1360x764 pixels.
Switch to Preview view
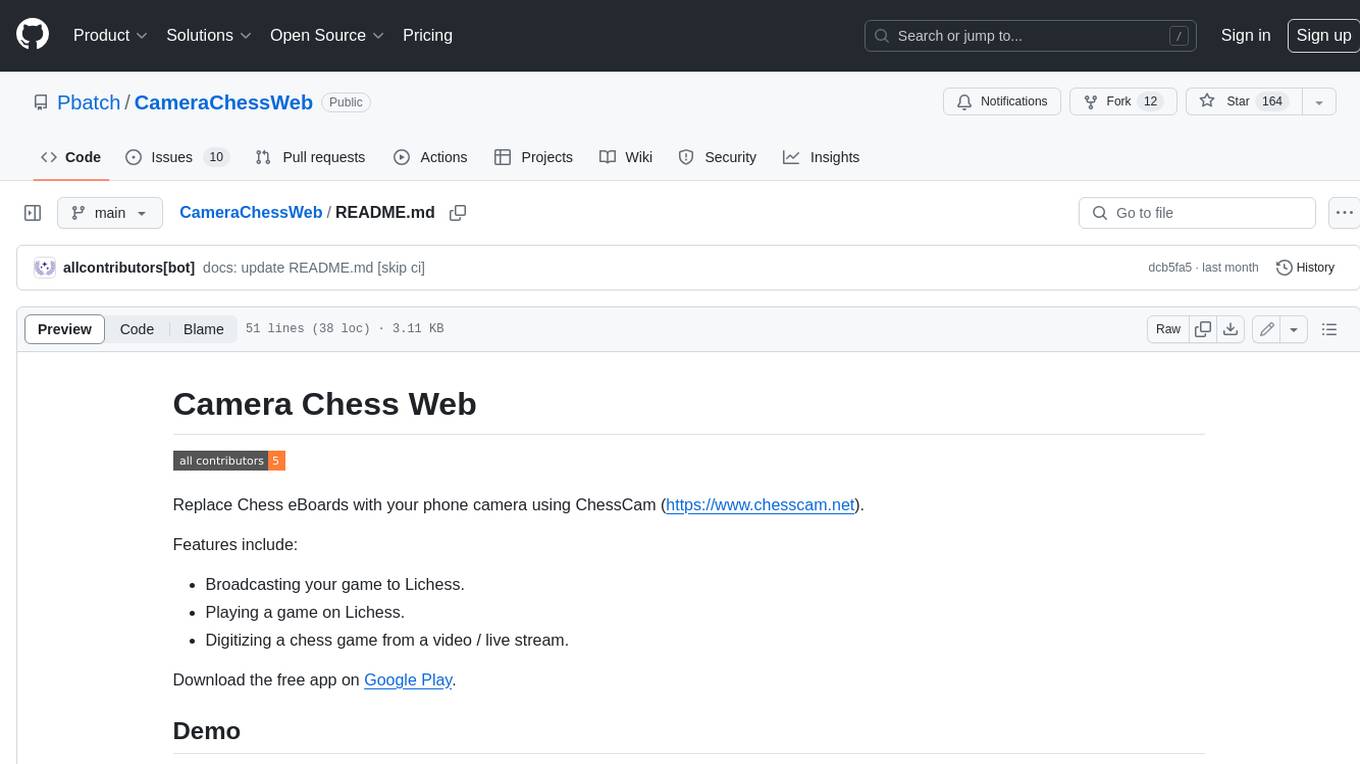coord(65,329)
